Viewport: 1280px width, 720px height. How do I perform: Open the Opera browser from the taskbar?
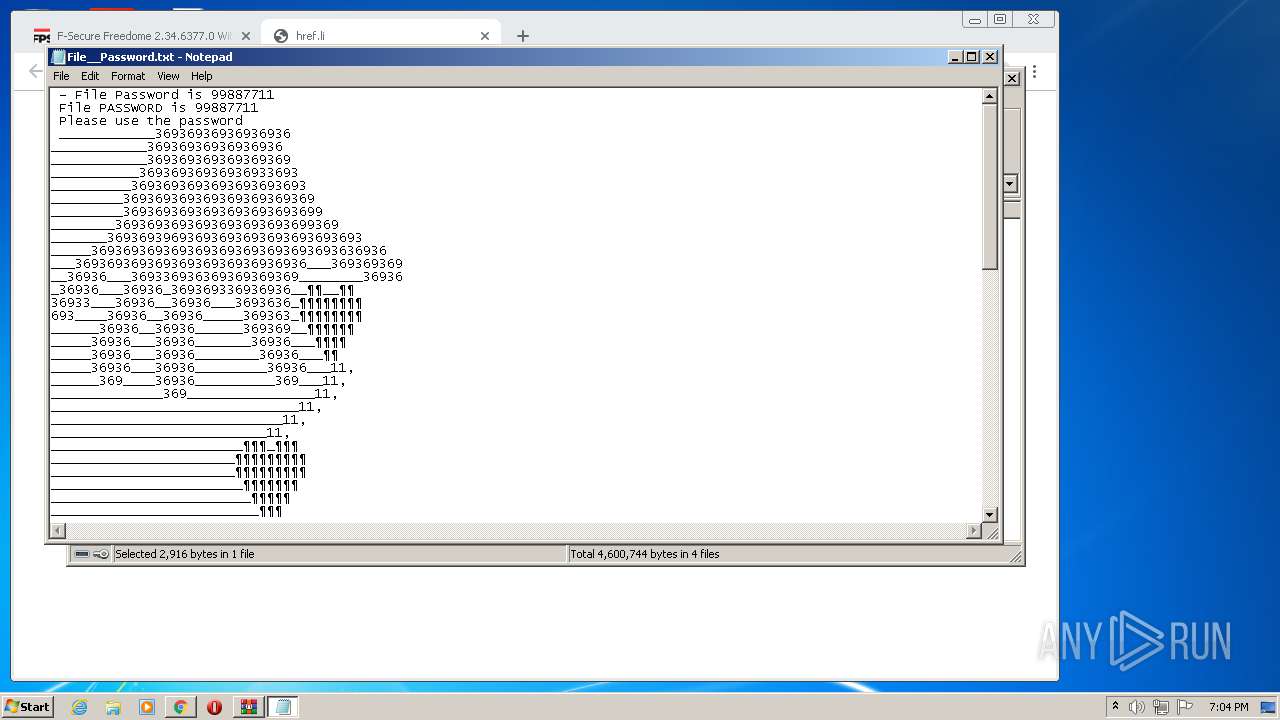[214, 707]
